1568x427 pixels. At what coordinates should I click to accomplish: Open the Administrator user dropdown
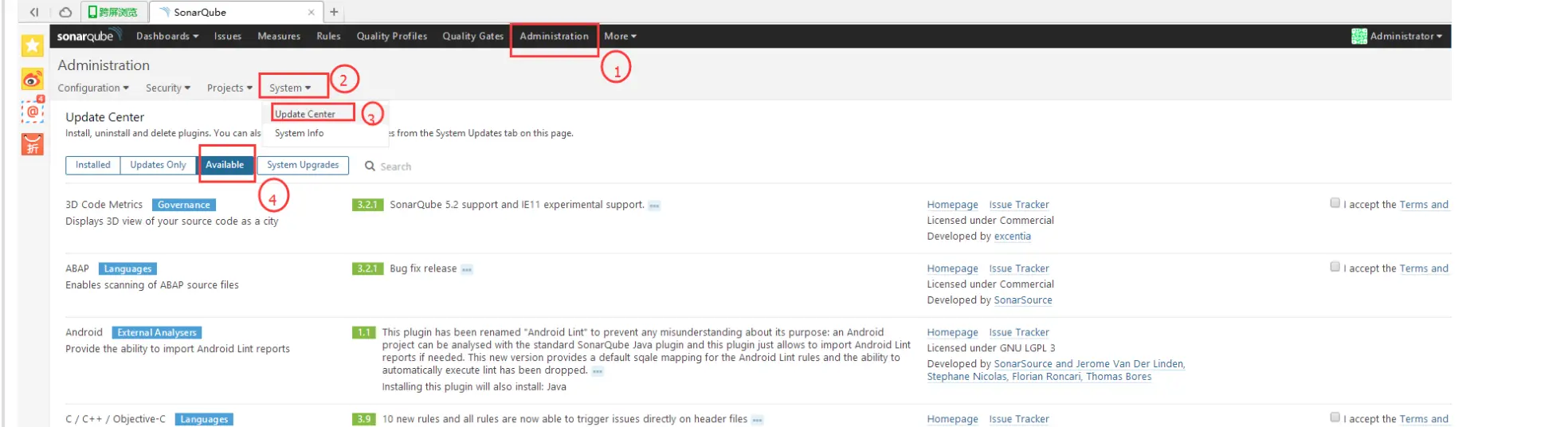point(1405,36)
